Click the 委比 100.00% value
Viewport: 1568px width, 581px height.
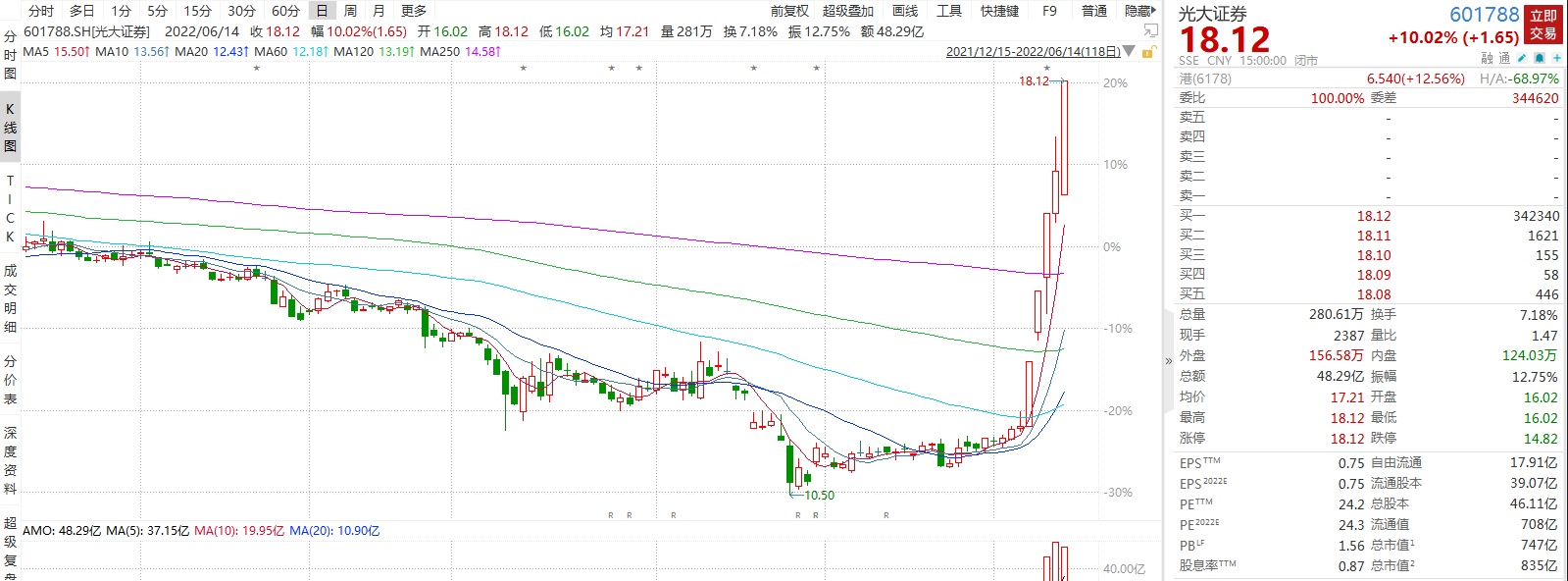click(1338, 98)
